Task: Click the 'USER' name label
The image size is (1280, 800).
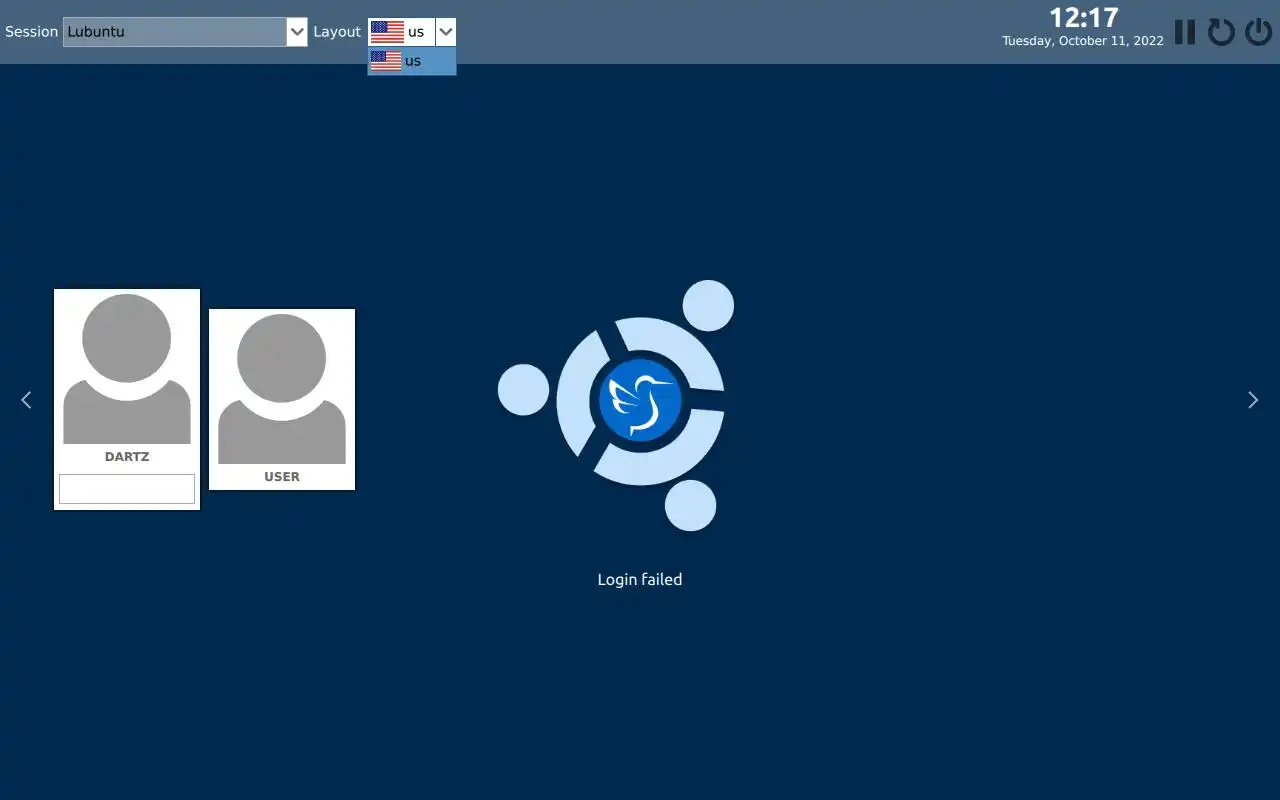Action: coord(282,477)
